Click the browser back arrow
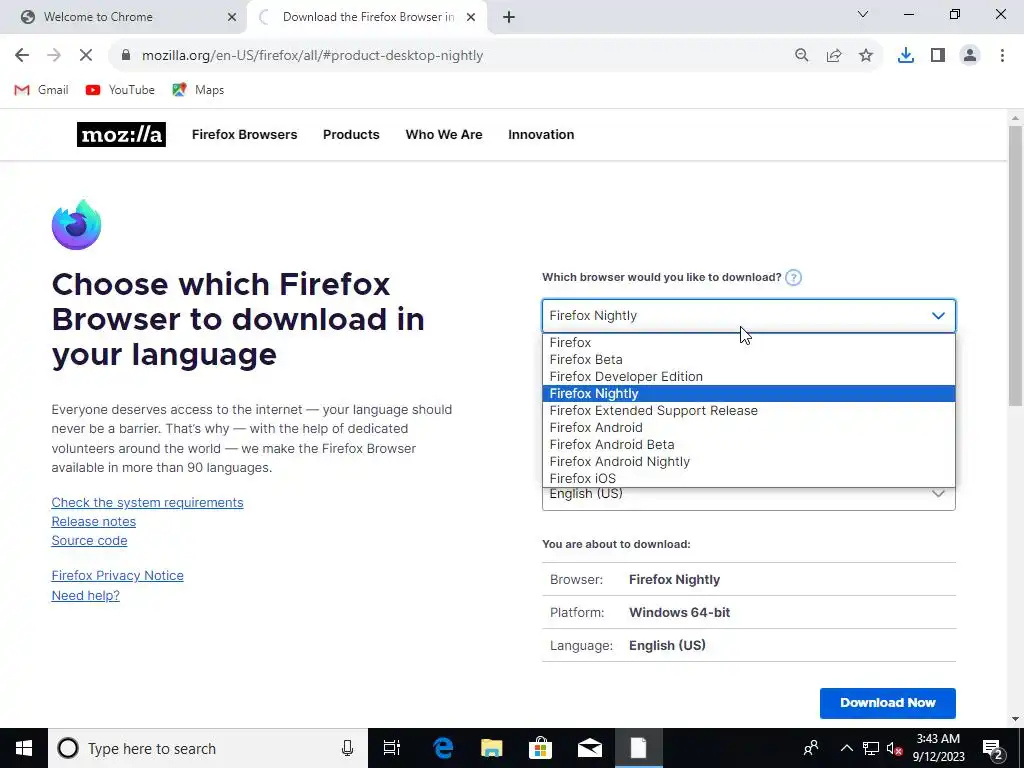This screenshot has height=768, width=1024. point(22,56)
